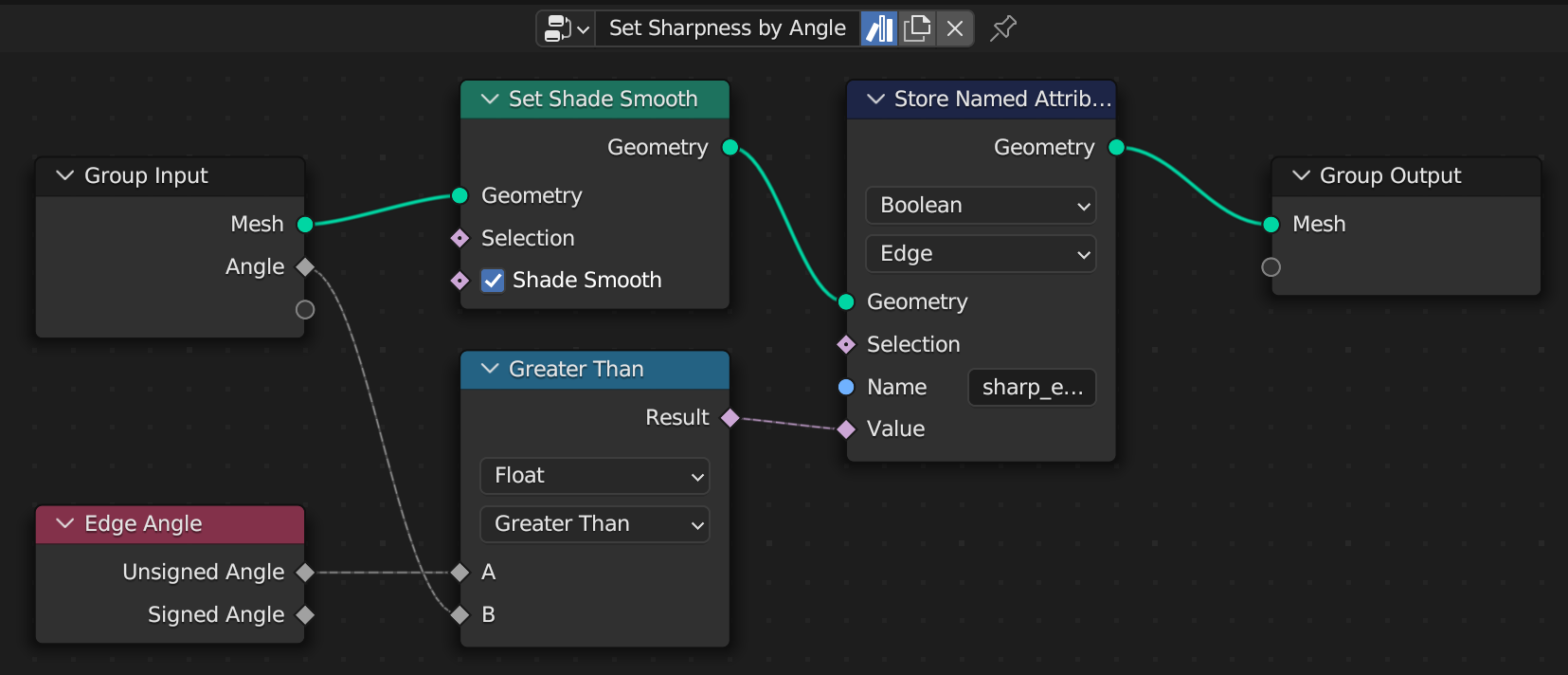Click the Value input socket
This screenshot has height=675, width=1568.
(847, 429)
